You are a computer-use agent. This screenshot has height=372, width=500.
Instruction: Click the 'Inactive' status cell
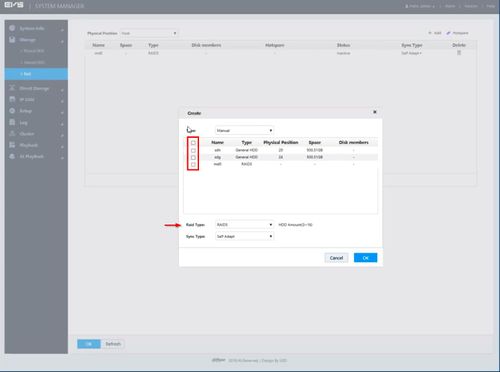pyautogui.click(x=343, y=53)
